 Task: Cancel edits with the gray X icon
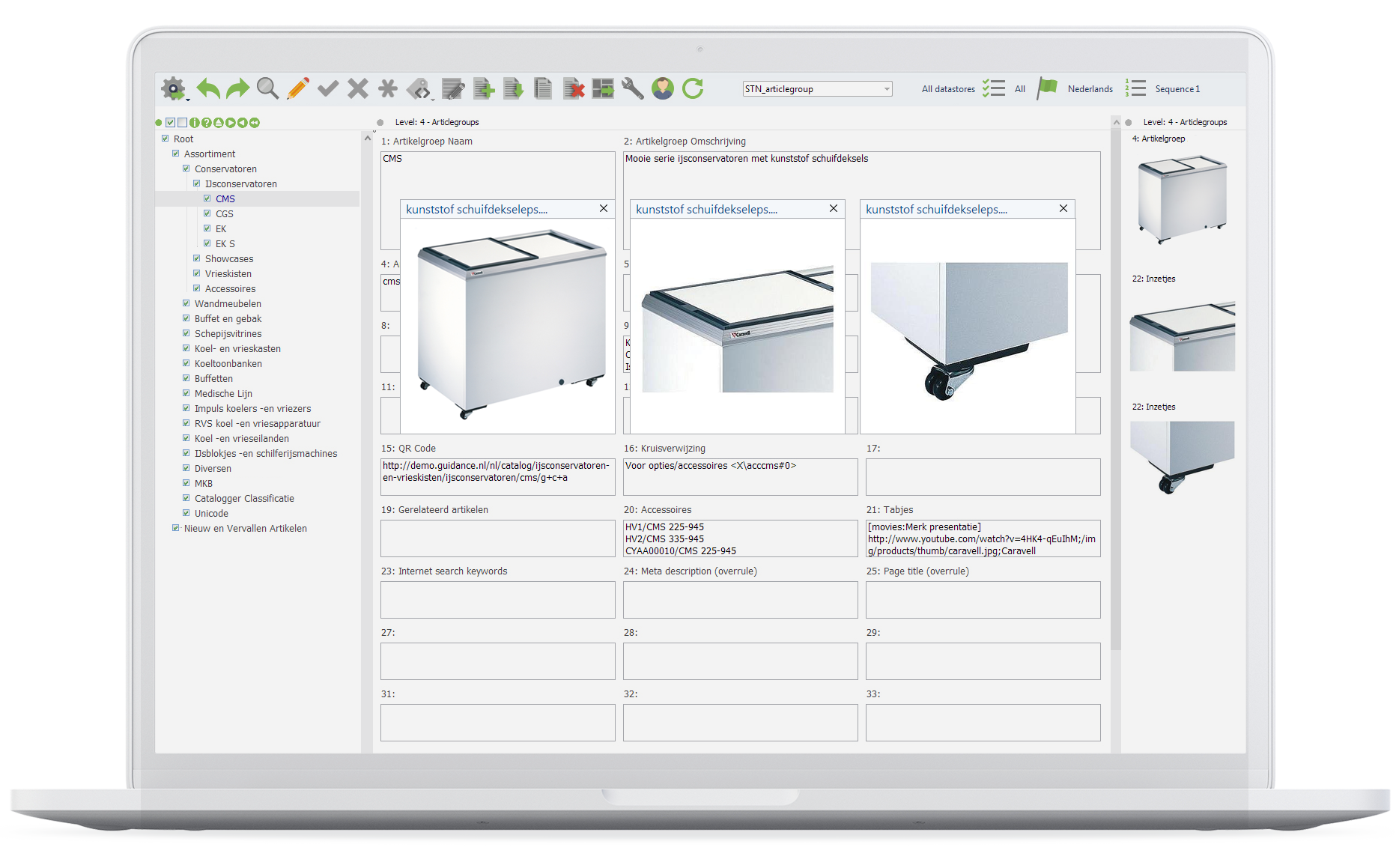358,88
